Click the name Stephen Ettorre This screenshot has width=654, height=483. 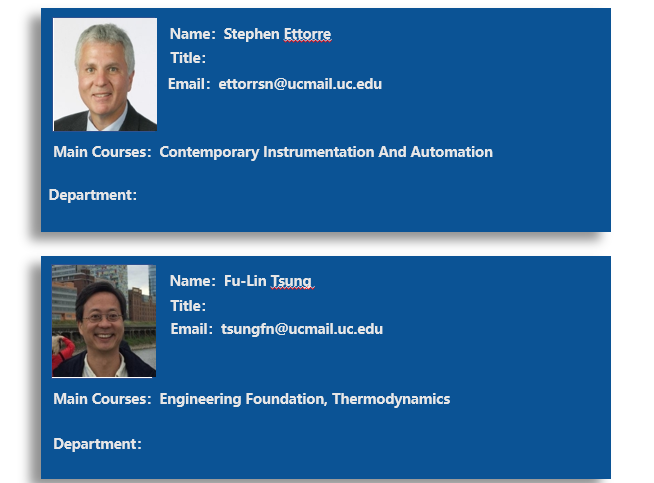coord(277,34)
